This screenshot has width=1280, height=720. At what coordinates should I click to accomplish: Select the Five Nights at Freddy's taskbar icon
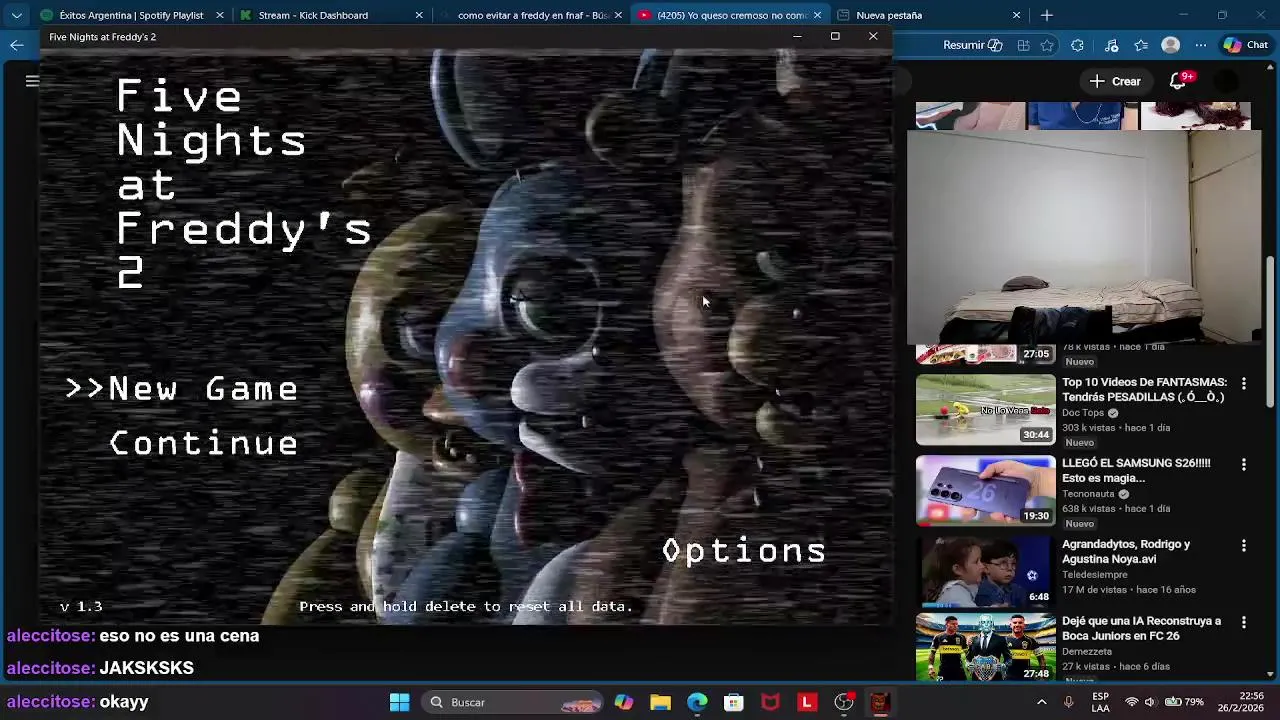(x=880, y=702)
